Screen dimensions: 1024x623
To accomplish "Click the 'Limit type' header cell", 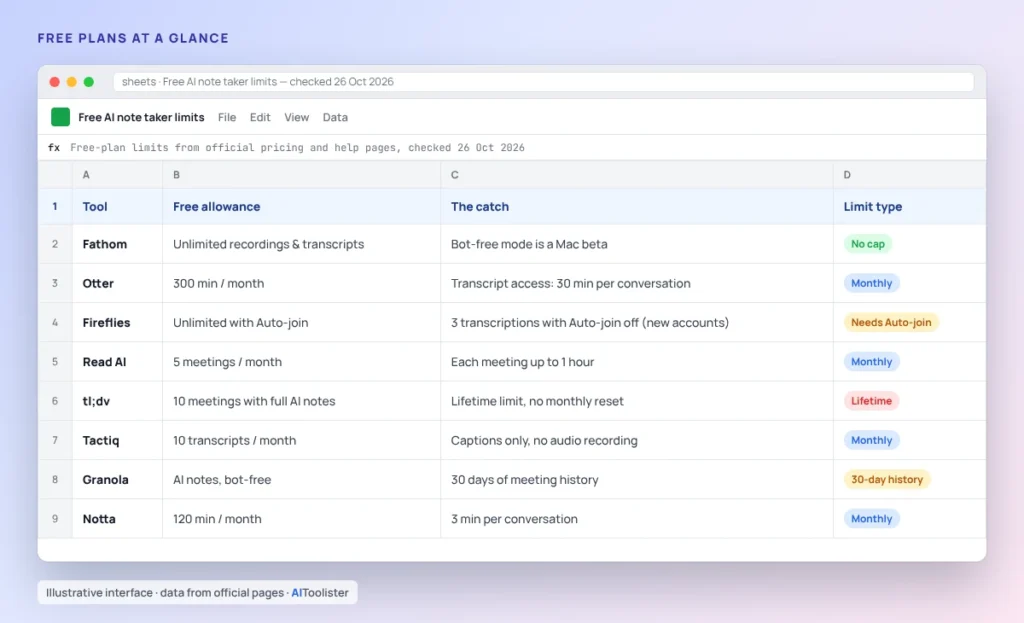I will 910,206.
